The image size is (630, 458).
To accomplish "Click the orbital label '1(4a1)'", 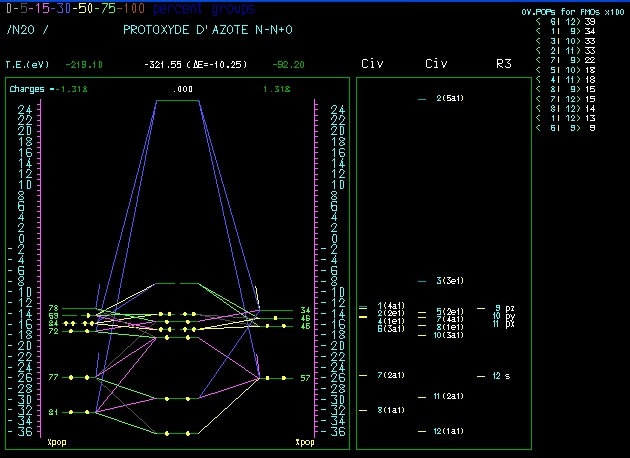I will pos(391,306).
